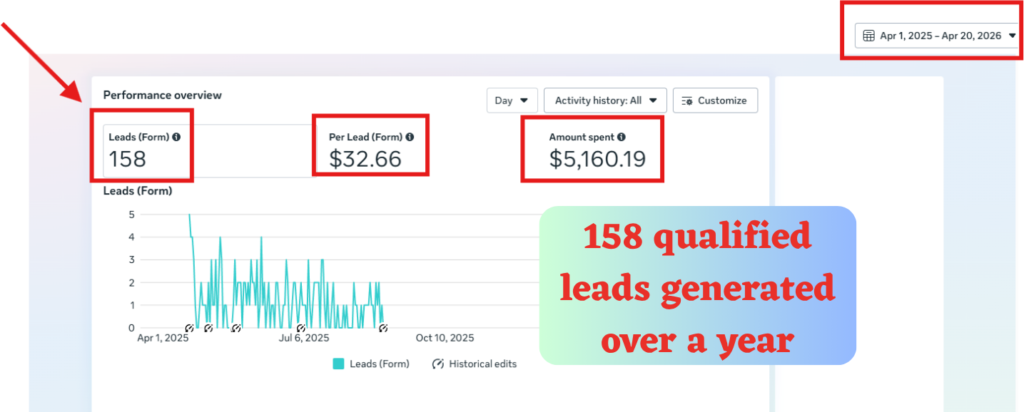Toggle Historical edits in chart legend
Viewport: 1024px width, 412px height.
tap(474, 364)
